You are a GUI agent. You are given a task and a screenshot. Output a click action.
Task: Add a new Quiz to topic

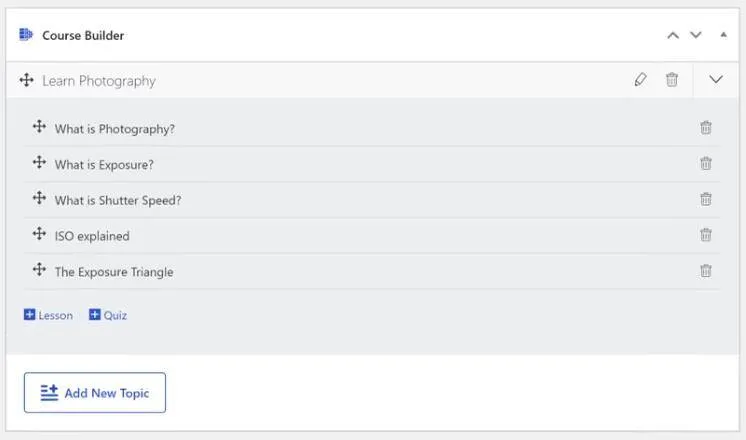[108, 315]
